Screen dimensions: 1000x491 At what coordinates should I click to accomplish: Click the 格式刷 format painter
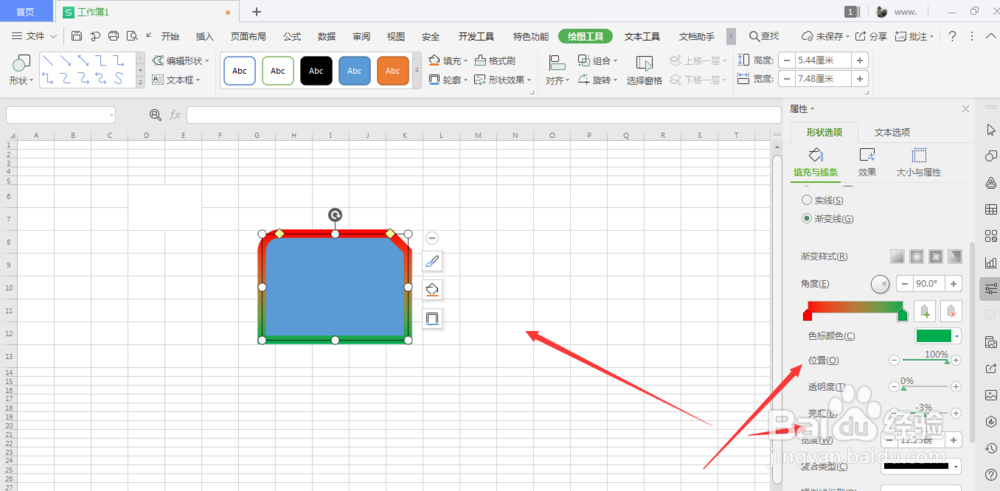pos(495,61)
